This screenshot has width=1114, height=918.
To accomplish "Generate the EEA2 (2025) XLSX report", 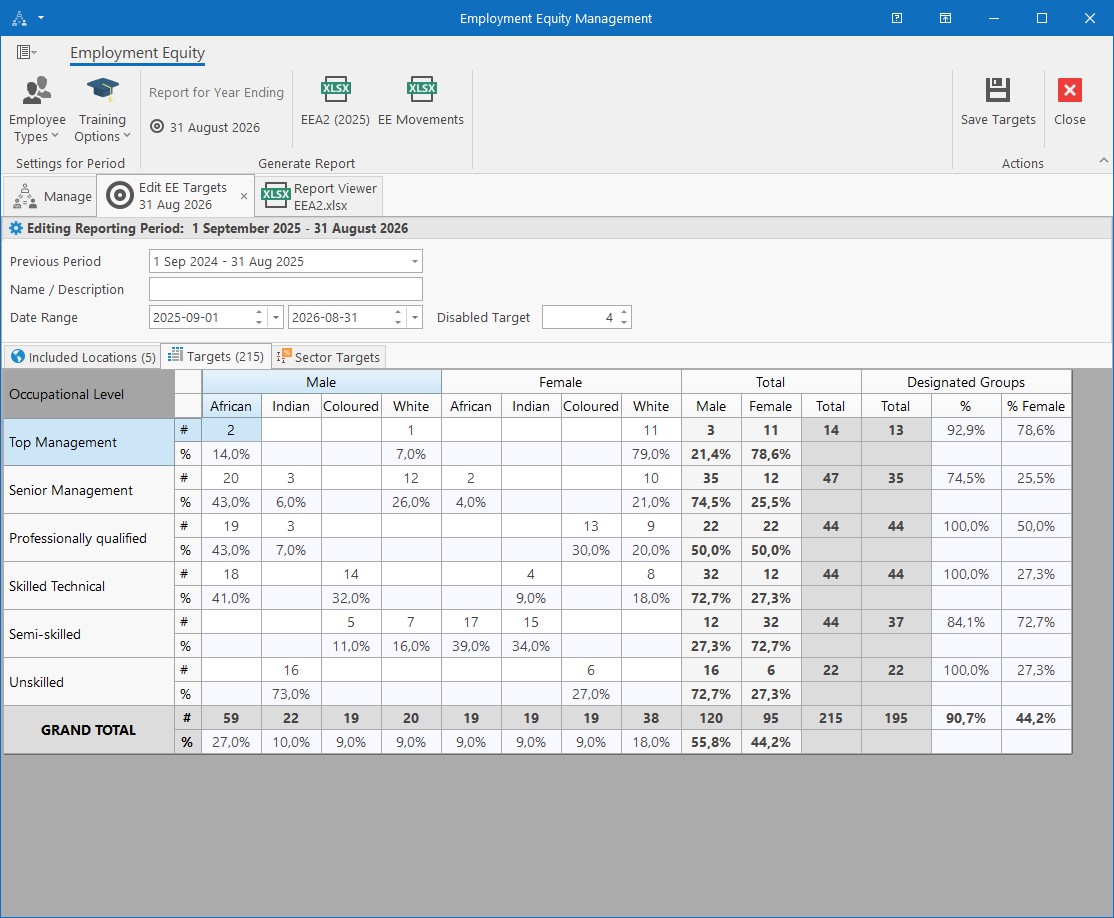I will tap(335, 102).
